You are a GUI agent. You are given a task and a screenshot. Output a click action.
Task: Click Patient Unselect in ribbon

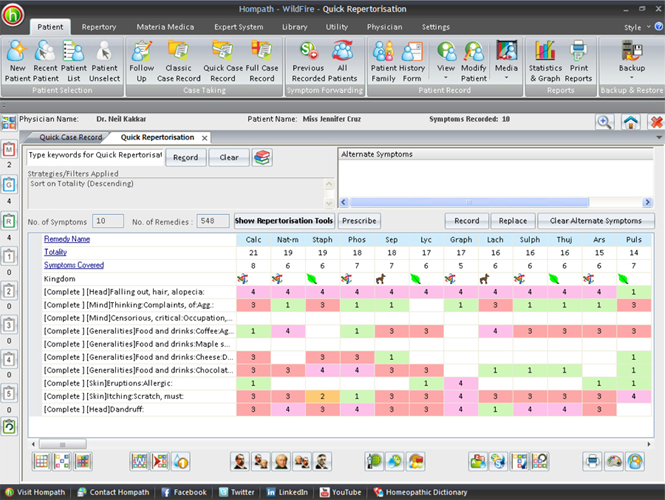pyautogui.click(x=104, y=61)
